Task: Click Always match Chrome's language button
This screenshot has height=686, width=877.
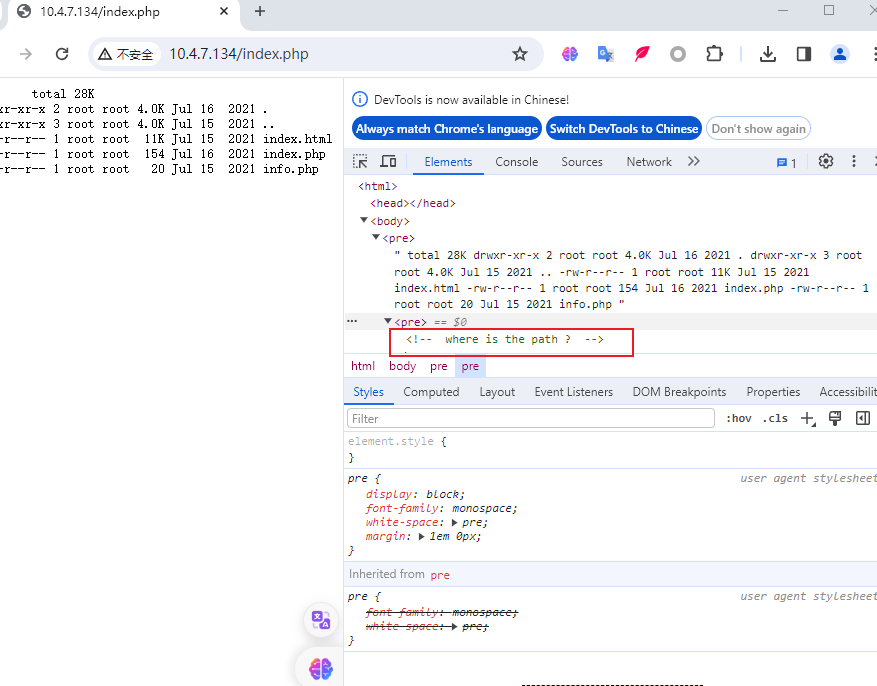Action: point(447,129)
